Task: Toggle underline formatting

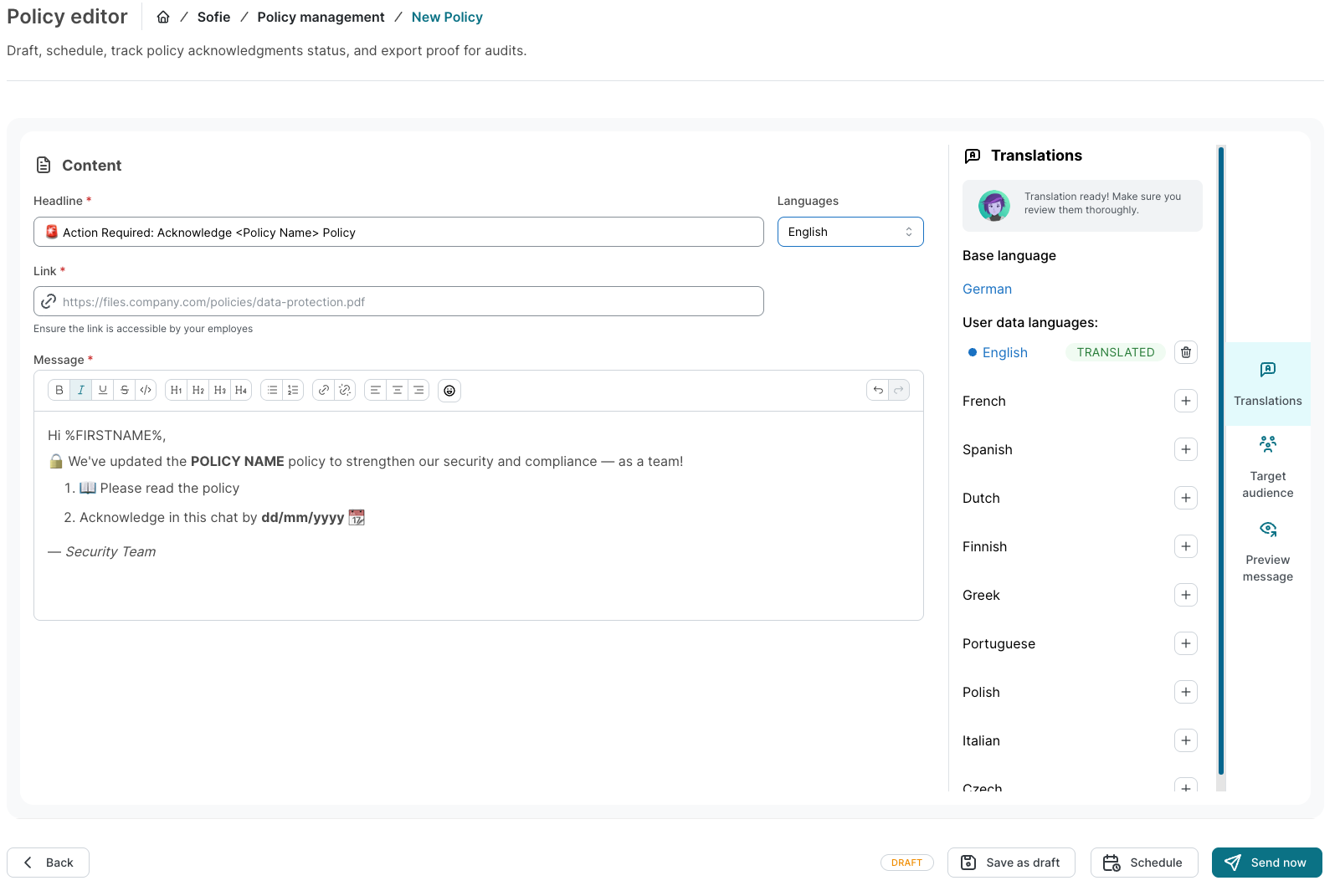Action: pos(103,390)
